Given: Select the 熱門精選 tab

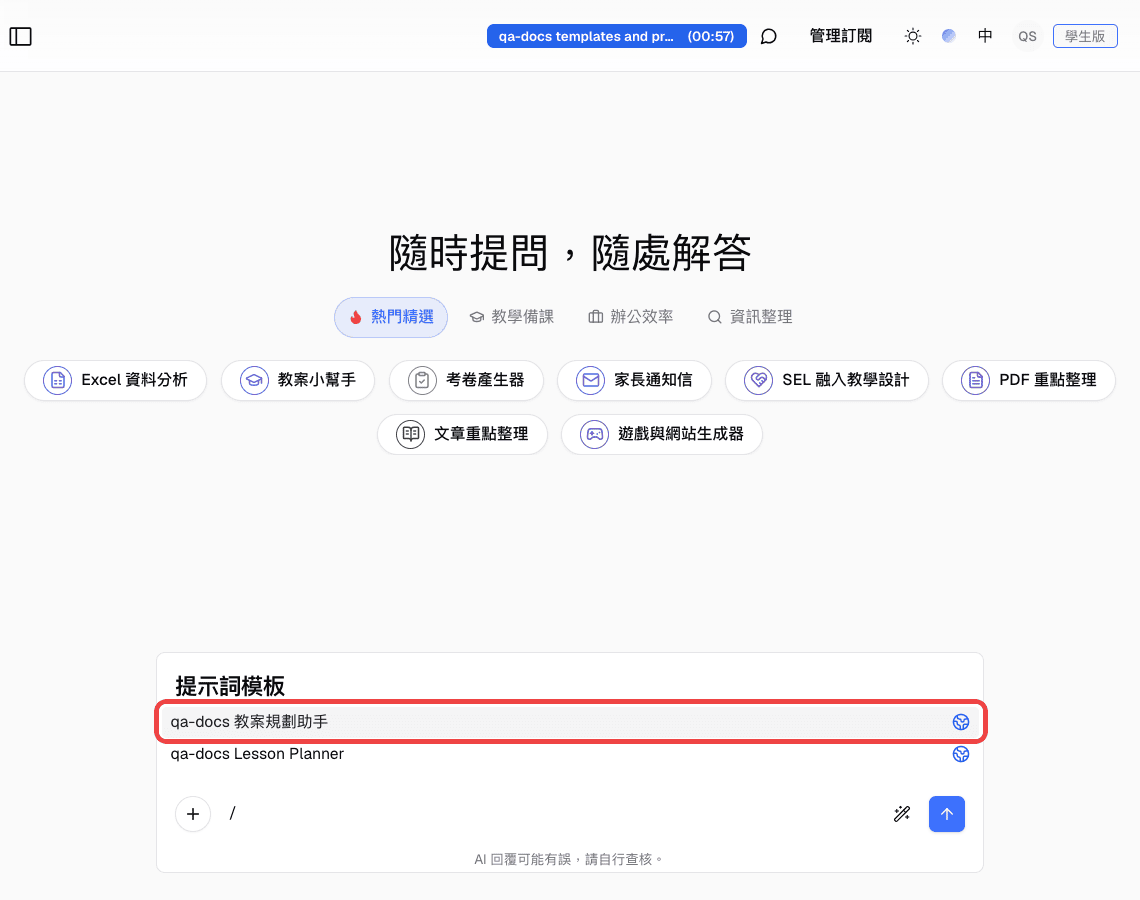Looking at the screenshot, I should 391,317.
